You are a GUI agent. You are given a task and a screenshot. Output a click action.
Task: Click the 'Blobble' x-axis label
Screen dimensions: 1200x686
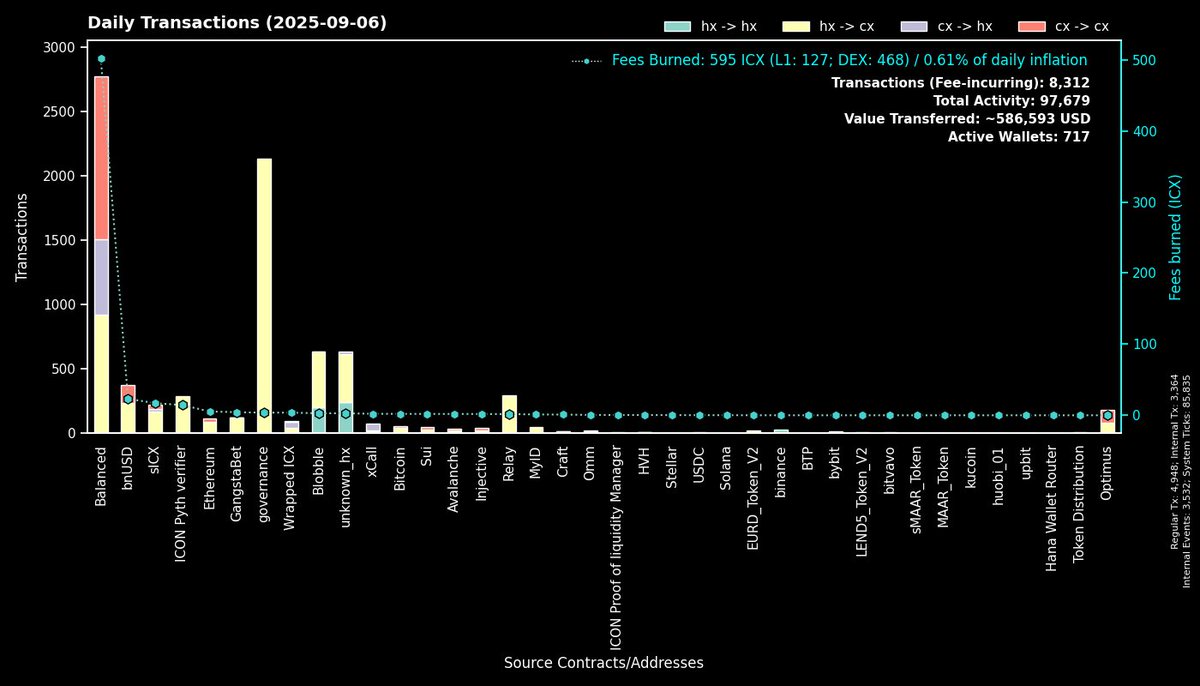point(319,471)
